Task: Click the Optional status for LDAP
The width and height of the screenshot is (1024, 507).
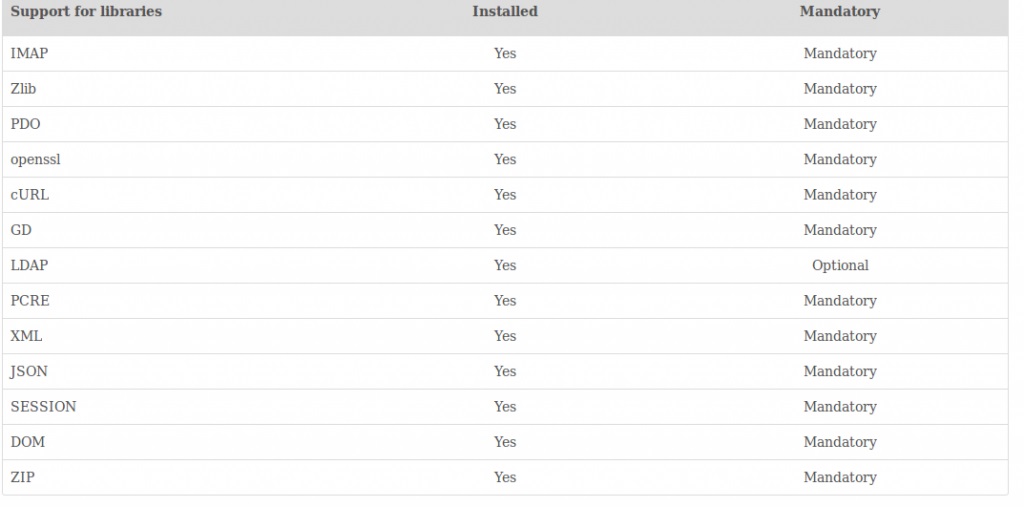Action: tap(840, 265)
